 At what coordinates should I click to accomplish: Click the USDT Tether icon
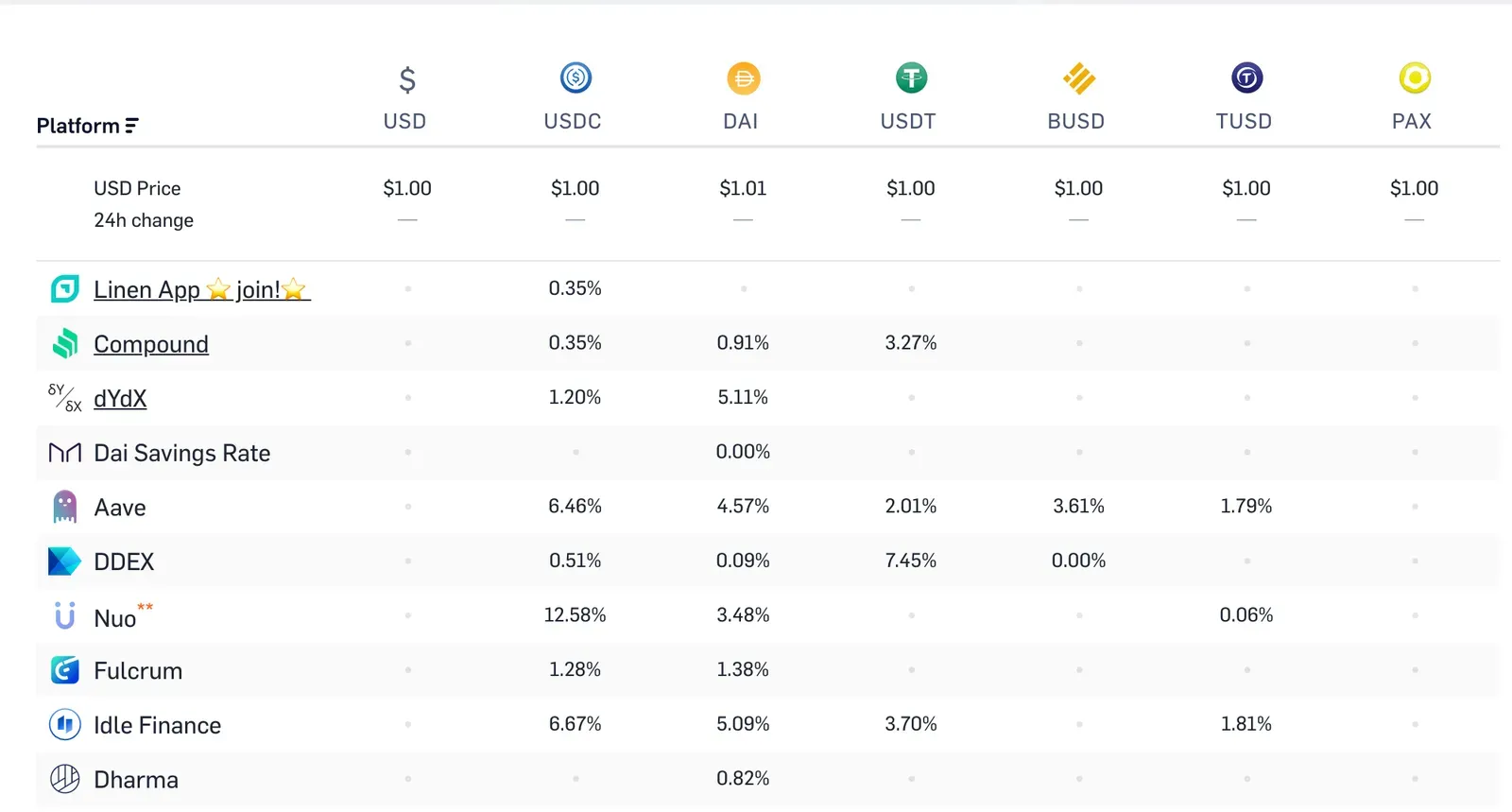click(911, 78)
